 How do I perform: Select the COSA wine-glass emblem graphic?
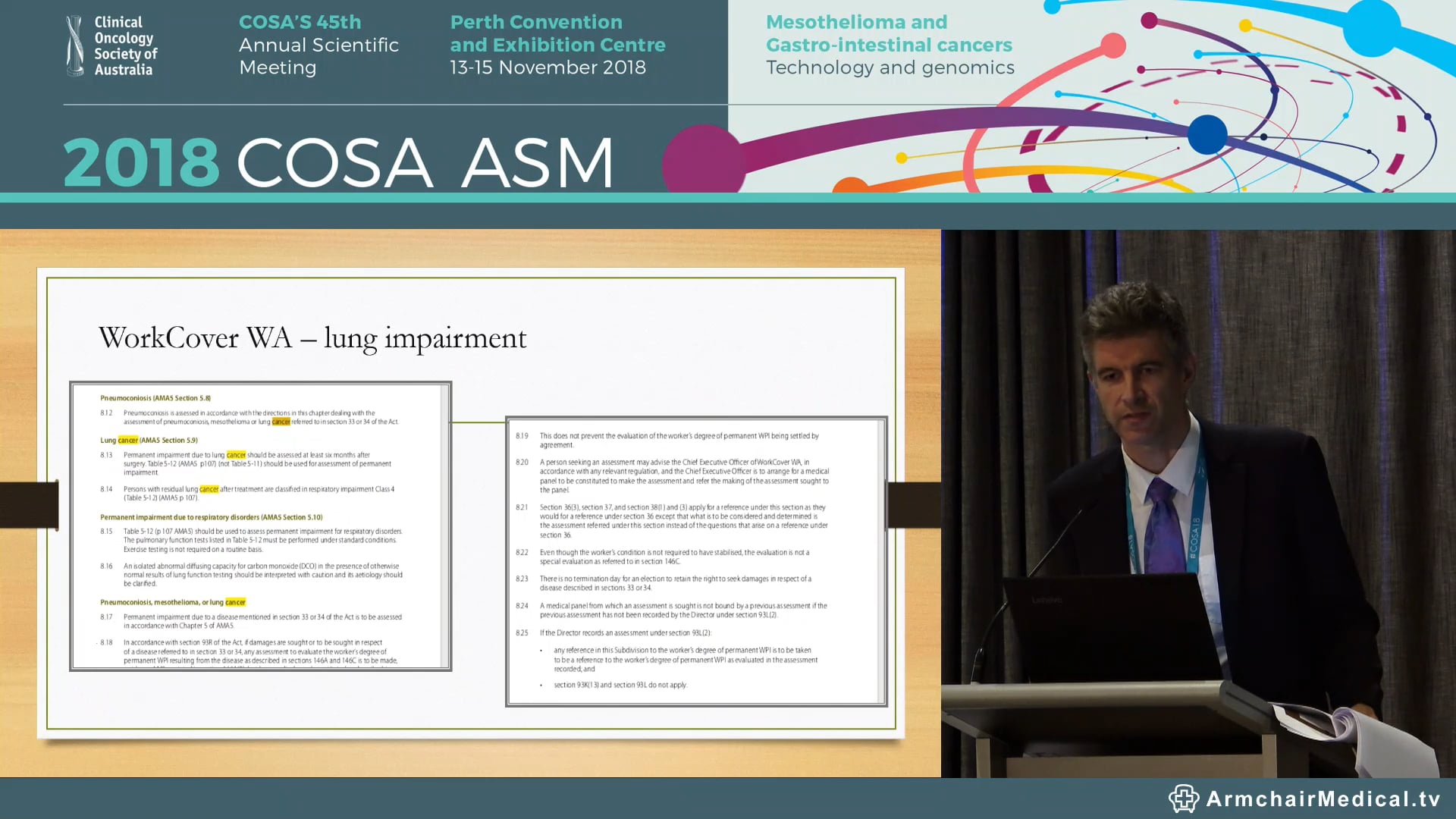tap(75, 44)
